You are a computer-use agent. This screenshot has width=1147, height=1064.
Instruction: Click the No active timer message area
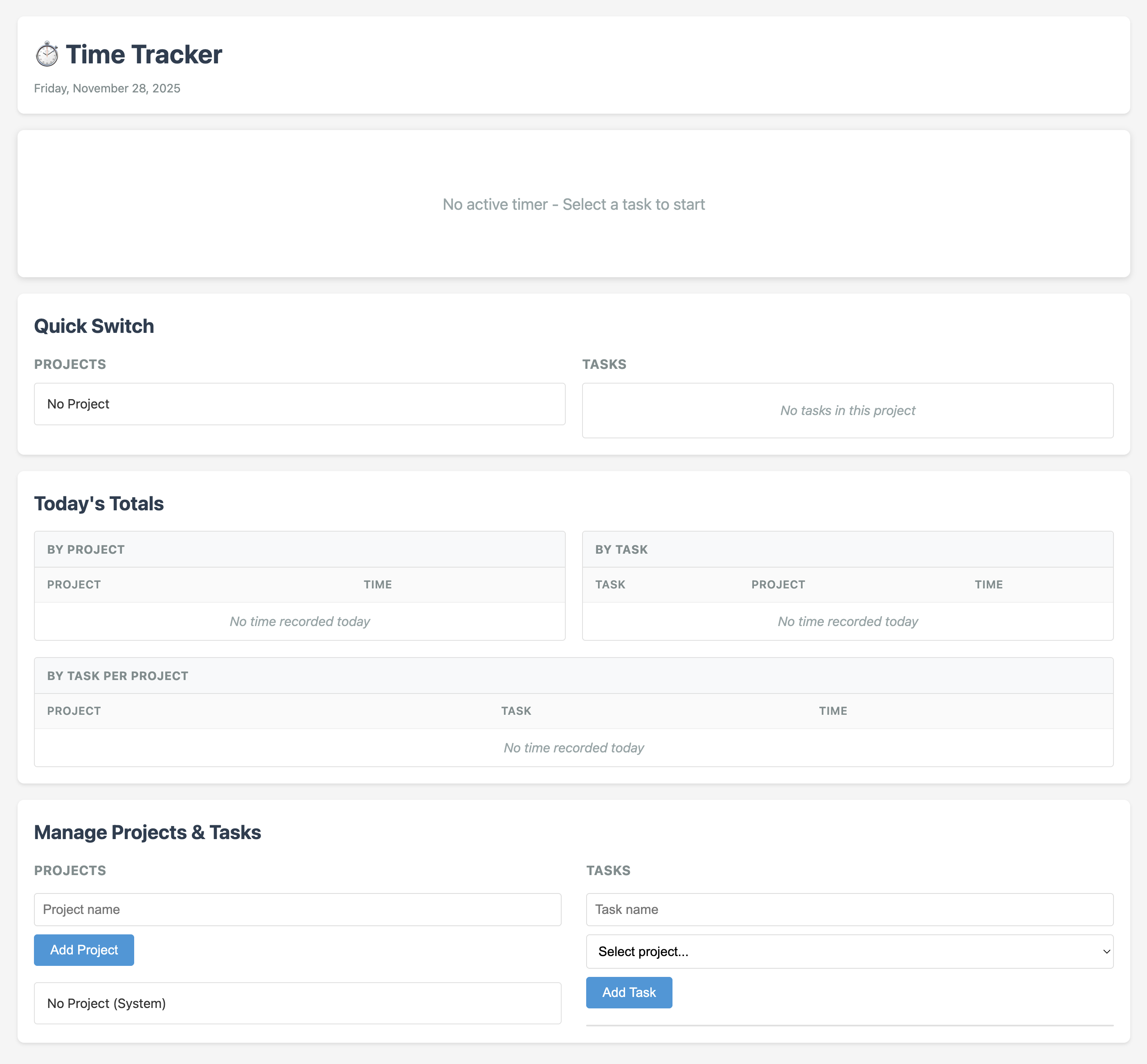(x=573, y=204)
